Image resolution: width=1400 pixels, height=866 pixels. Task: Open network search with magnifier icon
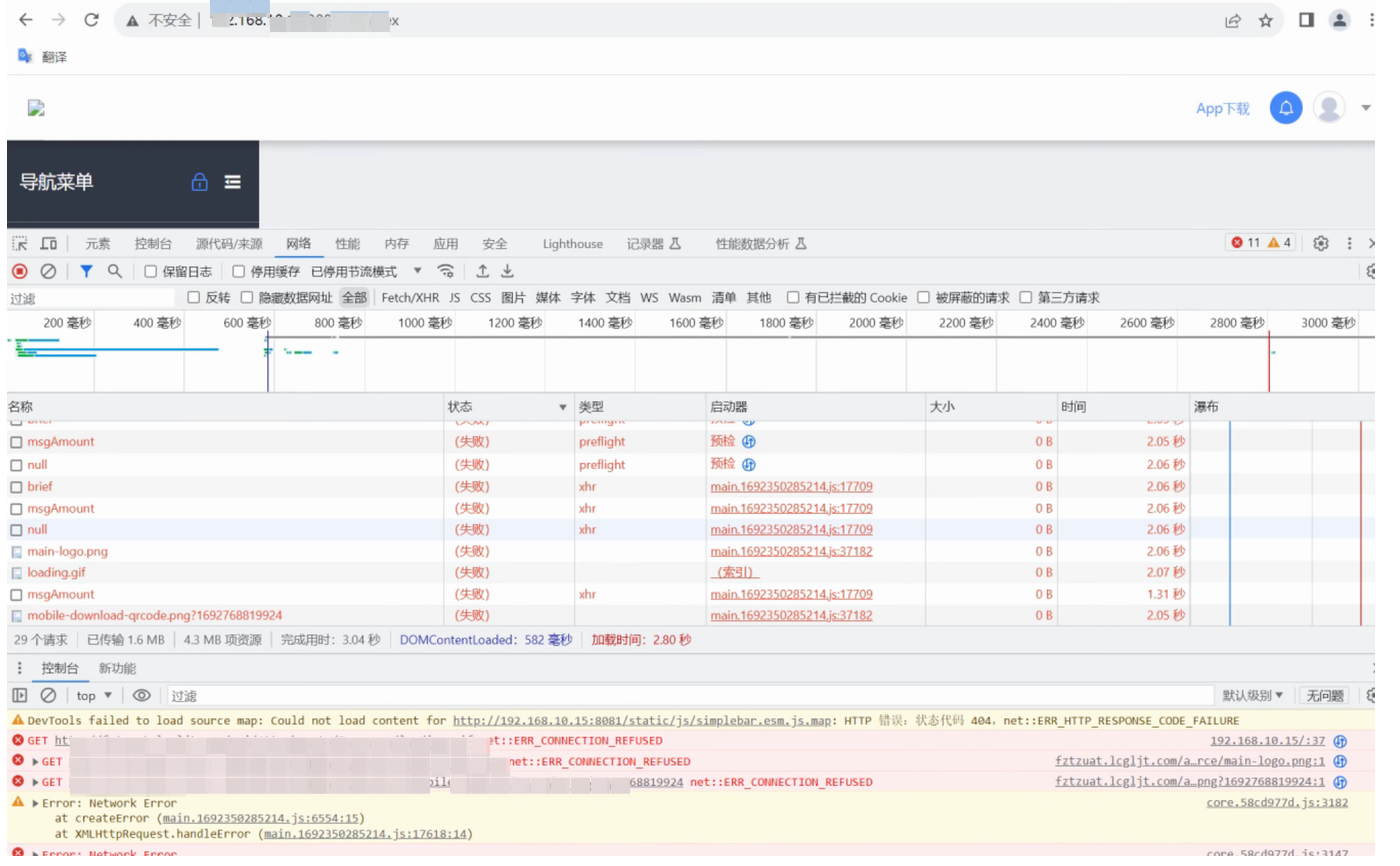pyautogui.click(x=115, y=271)
